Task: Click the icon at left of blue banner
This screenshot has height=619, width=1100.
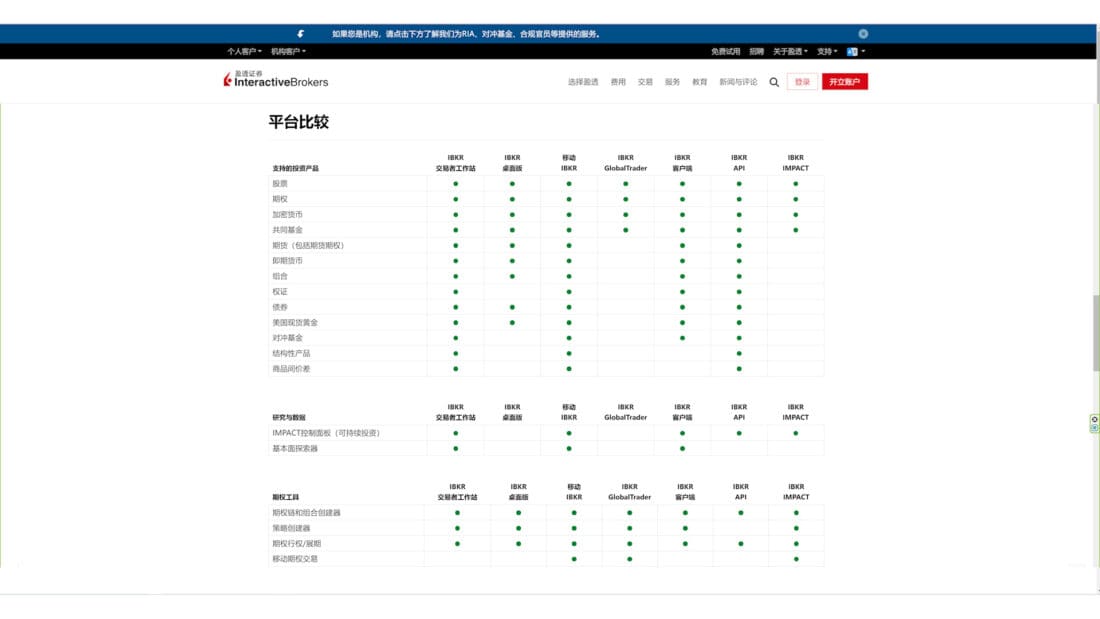Action: (x=300, y=34)
